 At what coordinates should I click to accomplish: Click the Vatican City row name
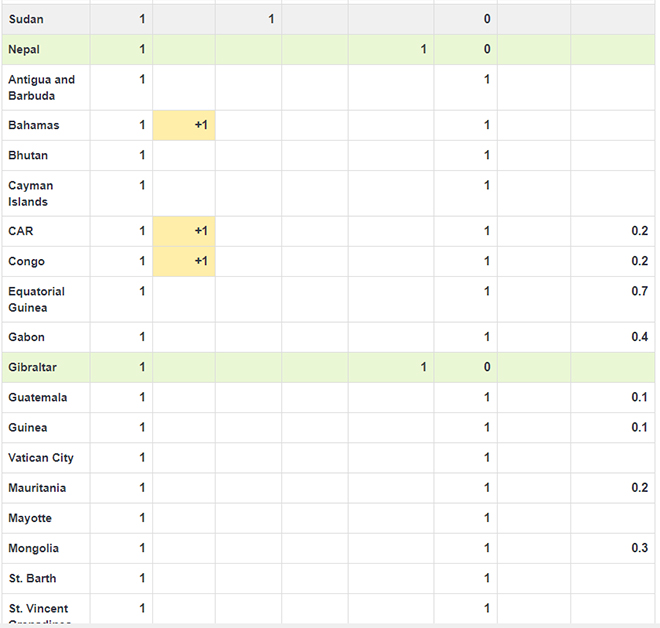(41, 457)
